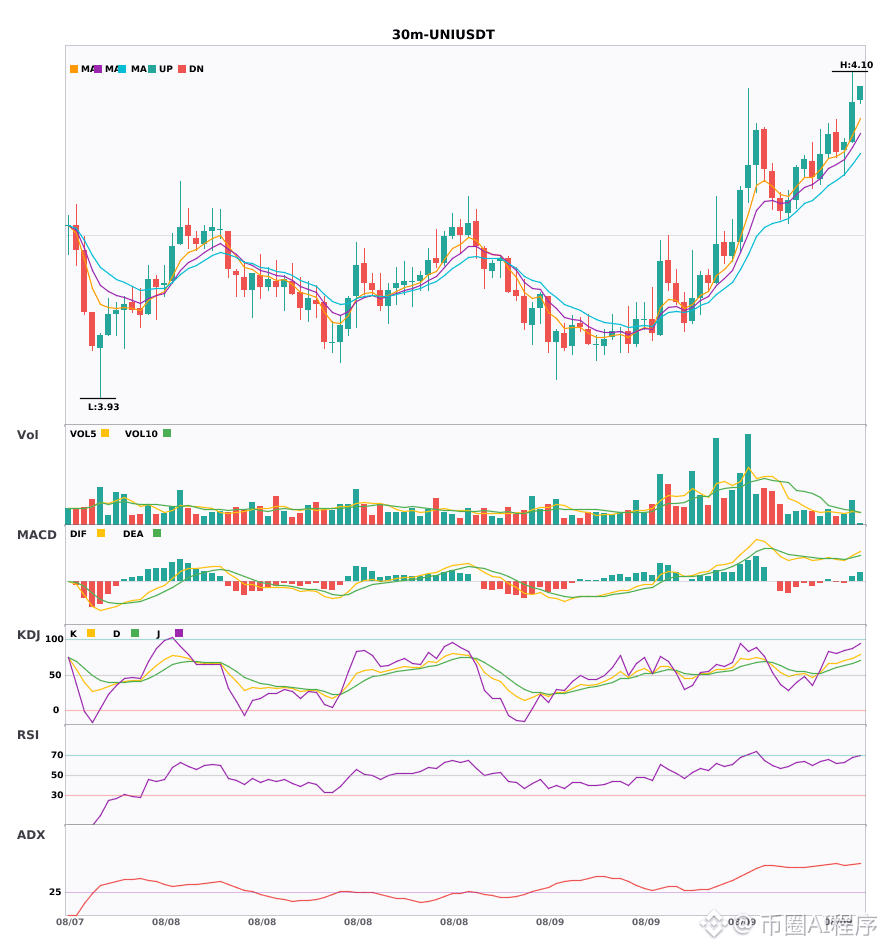Click the VOL10 legend text
The image size is (885, 950).
(141, 434)
